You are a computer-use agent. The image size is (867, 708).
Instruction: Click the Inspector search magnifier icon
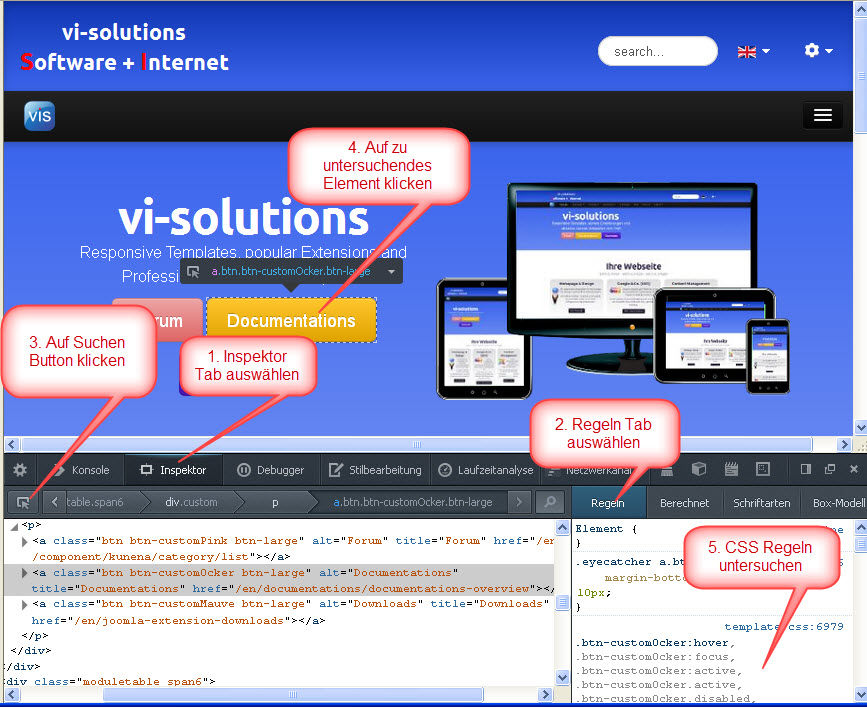click(550, 503)
